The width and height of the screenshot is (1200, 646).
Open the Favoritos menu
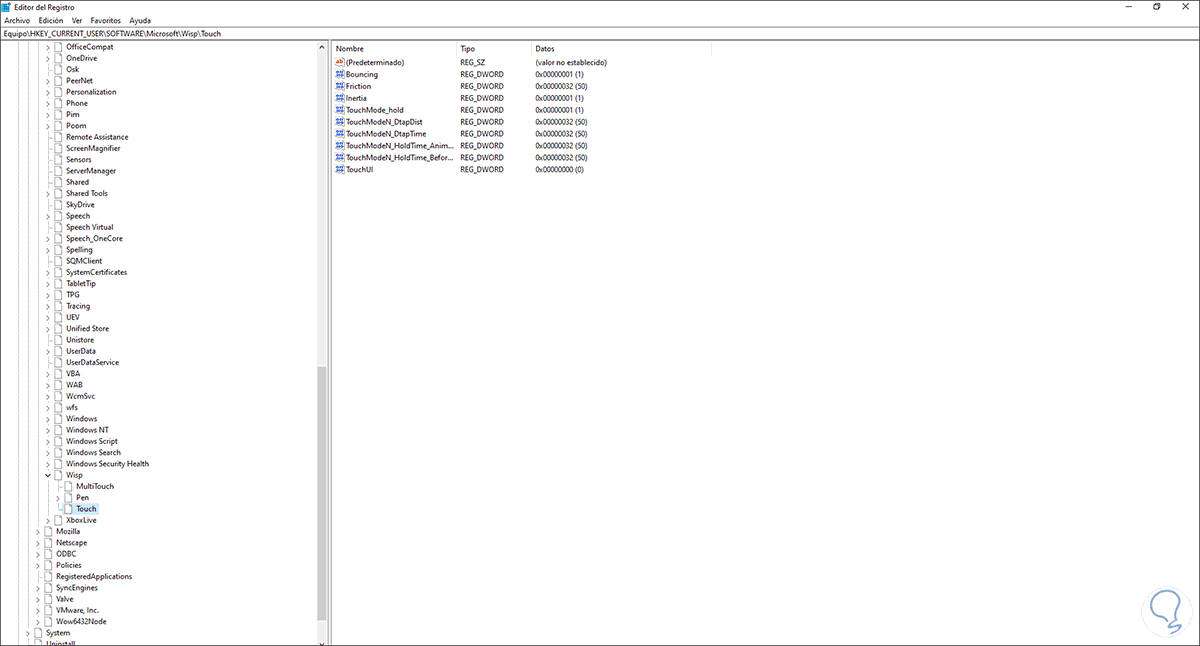(105, 19)
